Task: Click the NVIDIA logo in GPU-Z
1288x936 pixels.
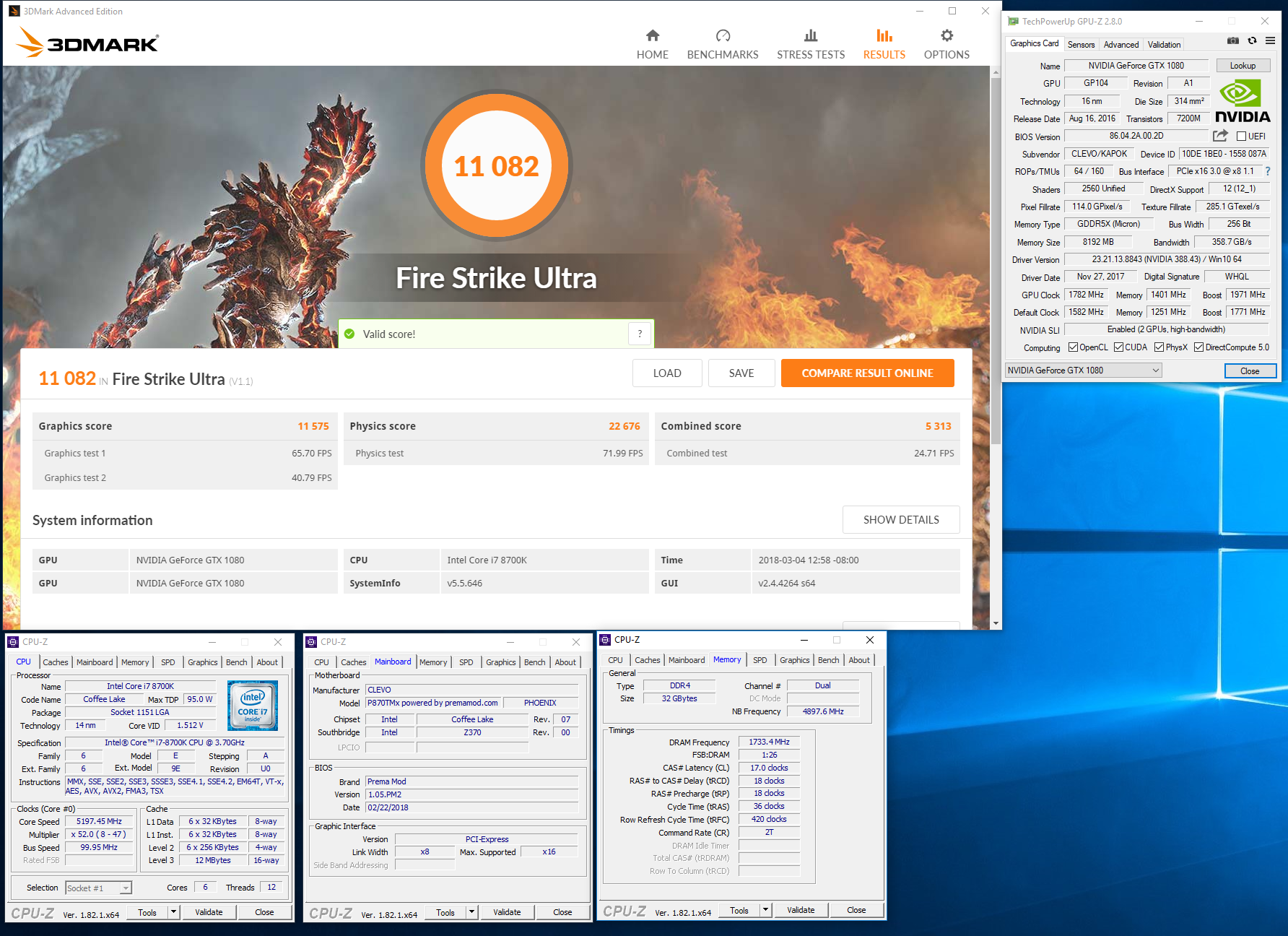Action: point(1243,101)
